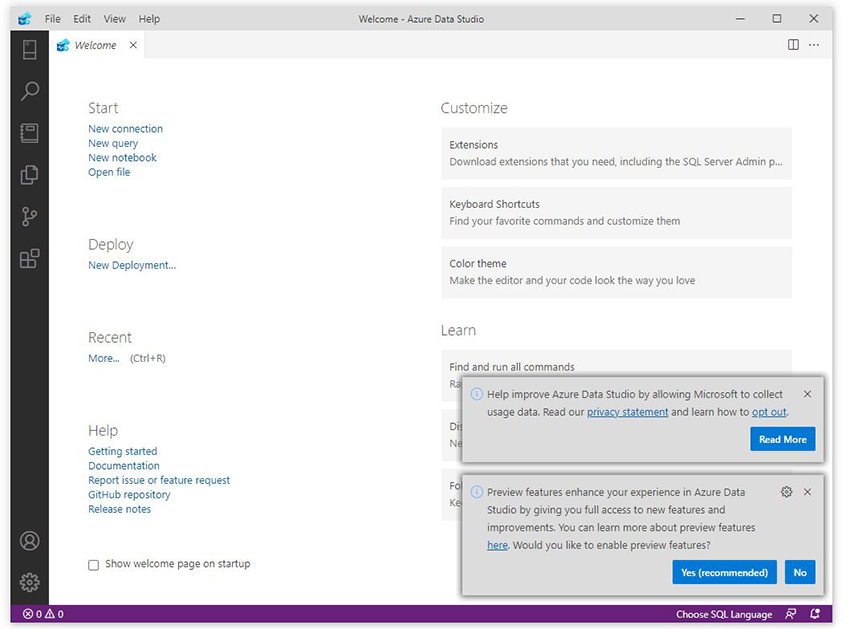Viewport: 850px width, 629px height.
Task: Open the Connections view in activity bar
Action: pyautogui.click(x=30, y=49)
